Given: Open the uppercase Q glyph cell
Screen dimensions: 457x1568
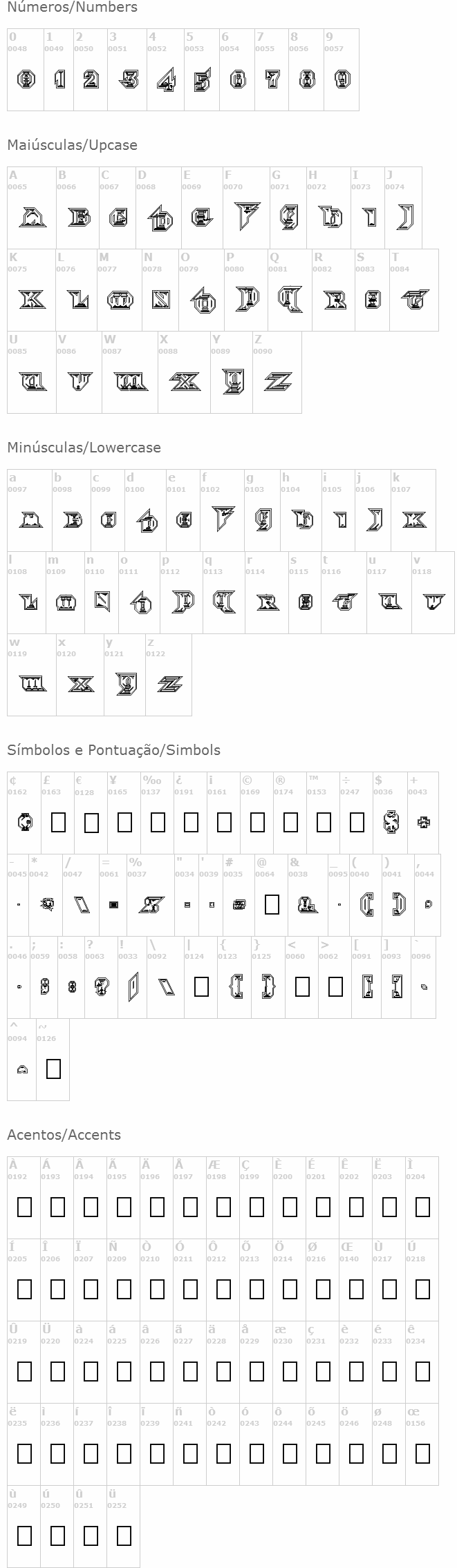Looking at the screenshot, I should pos(290,300).
